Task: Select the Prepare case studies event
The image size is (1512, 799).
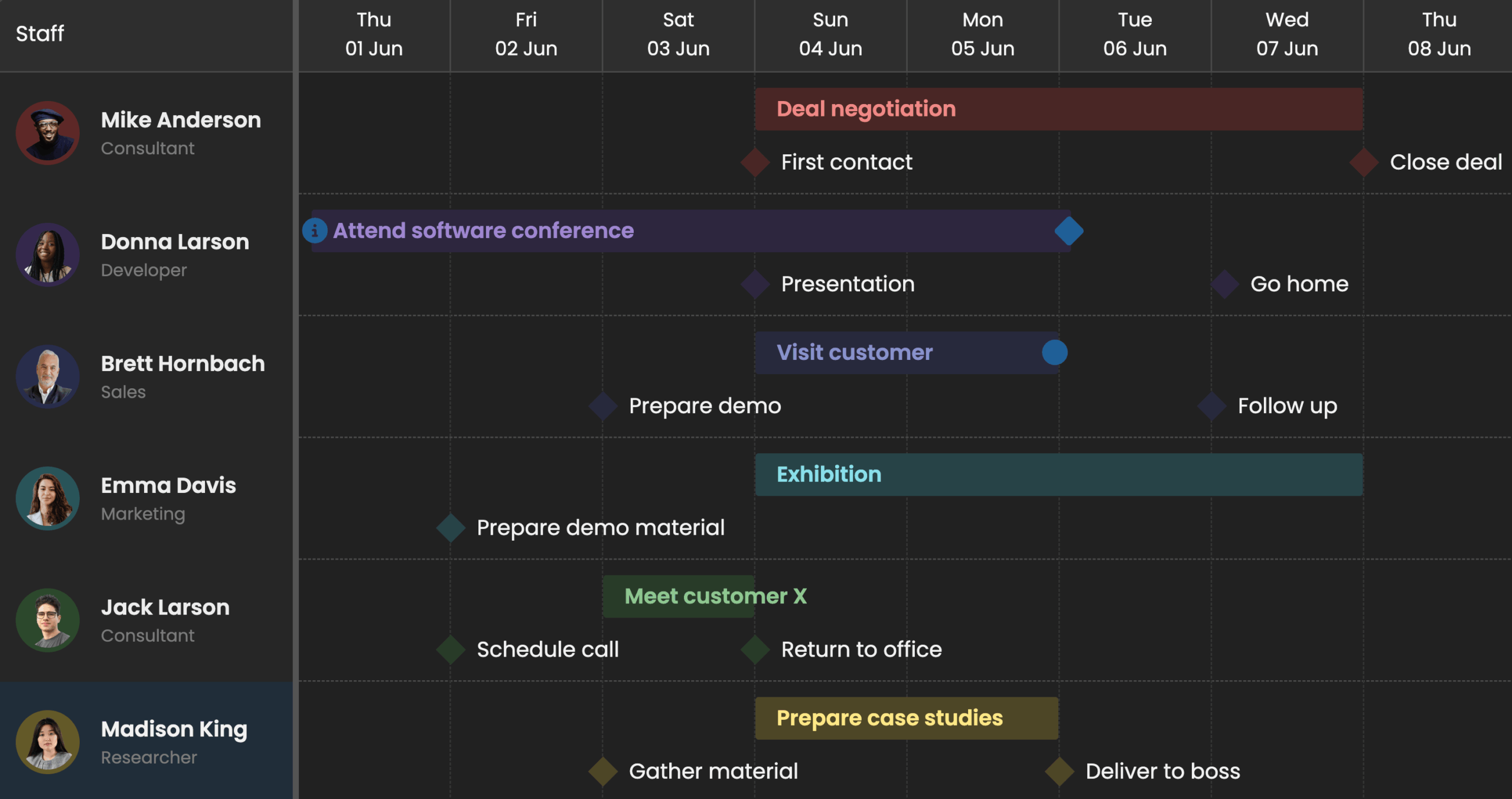Action: coord(906,718)
